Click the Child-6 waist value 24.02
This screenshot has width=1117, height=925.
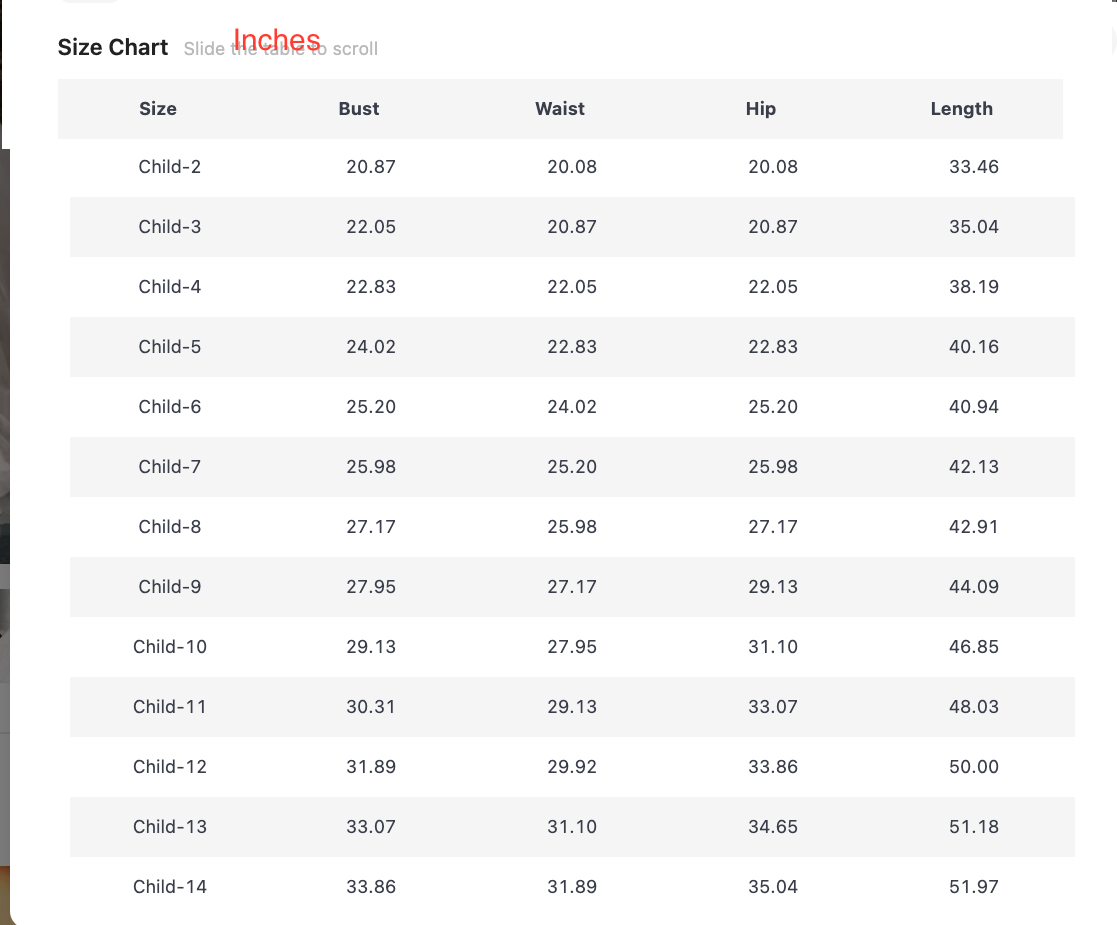point(572,407)
